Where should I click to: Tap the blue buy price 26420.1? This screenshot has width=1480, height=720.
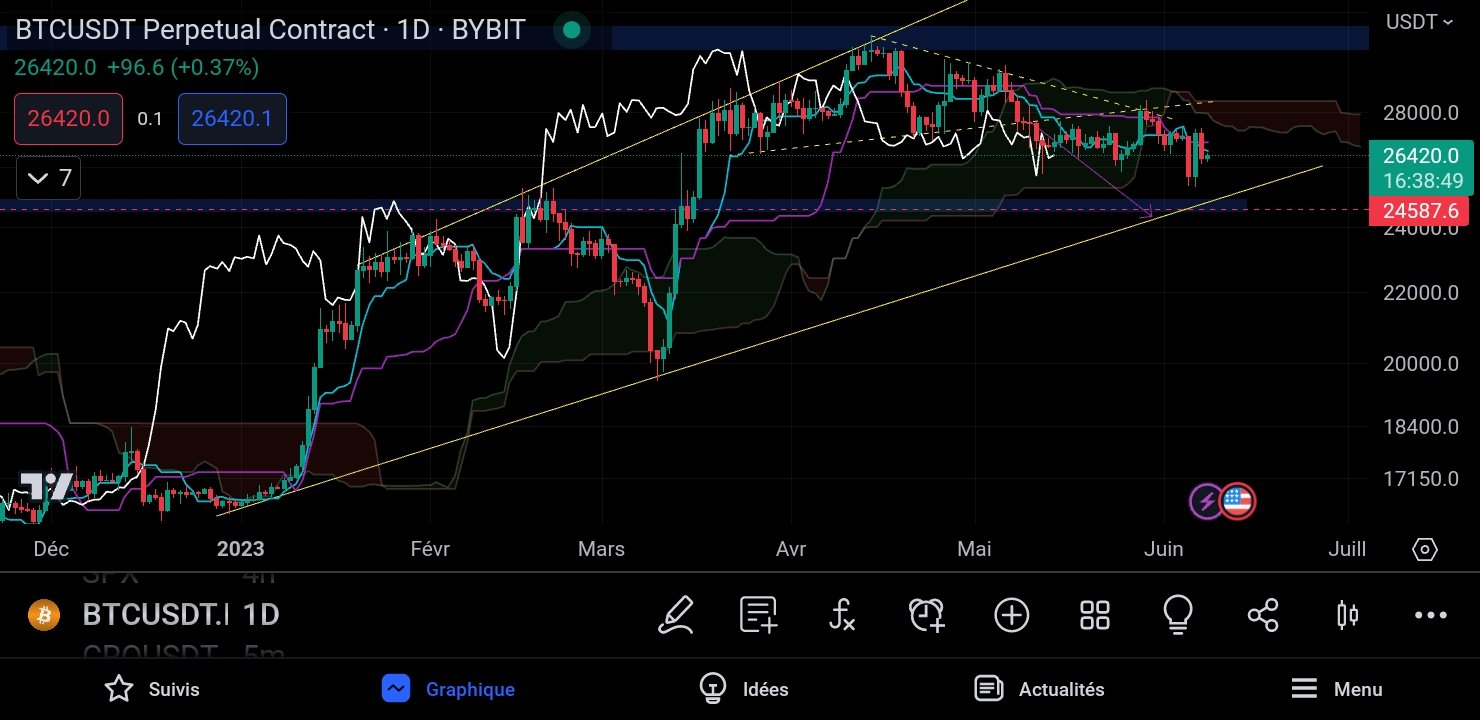pos(232,119)
